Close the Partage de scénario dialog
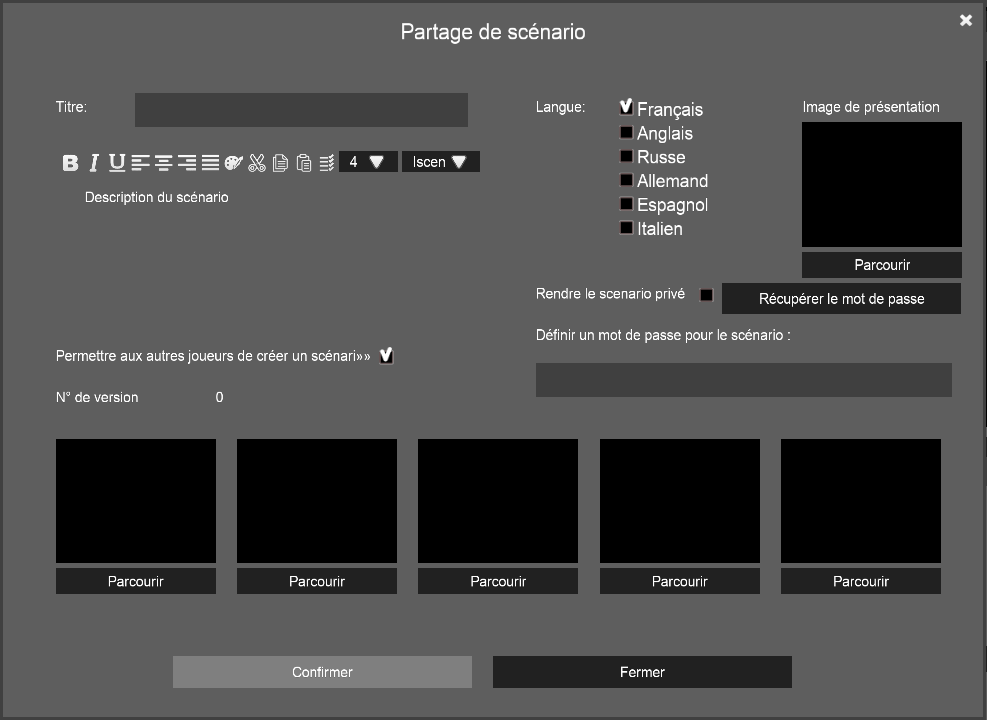Screen dimensions: 987x720 coord(966,20)
